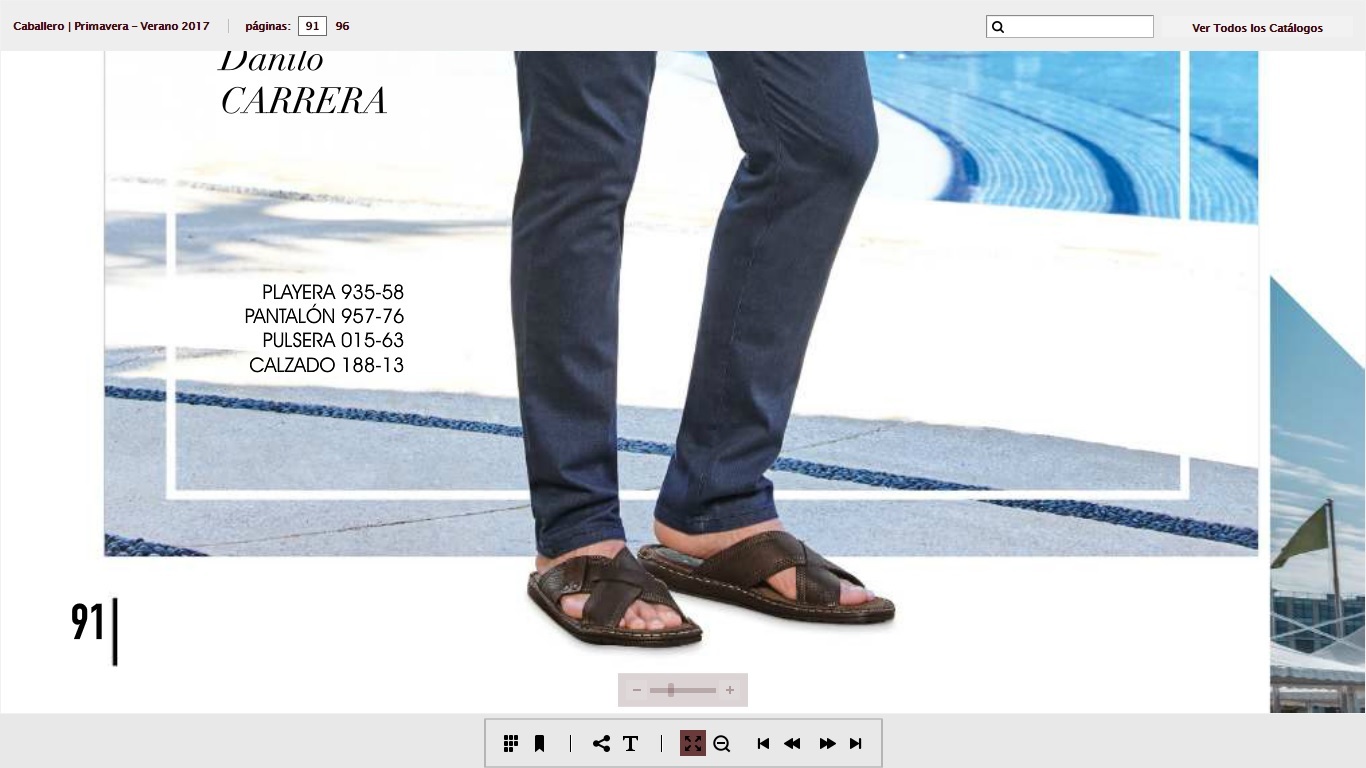The height and width of the screenshot is (768, 1366).
Task: Open the share options
Action: pos(601,743)
